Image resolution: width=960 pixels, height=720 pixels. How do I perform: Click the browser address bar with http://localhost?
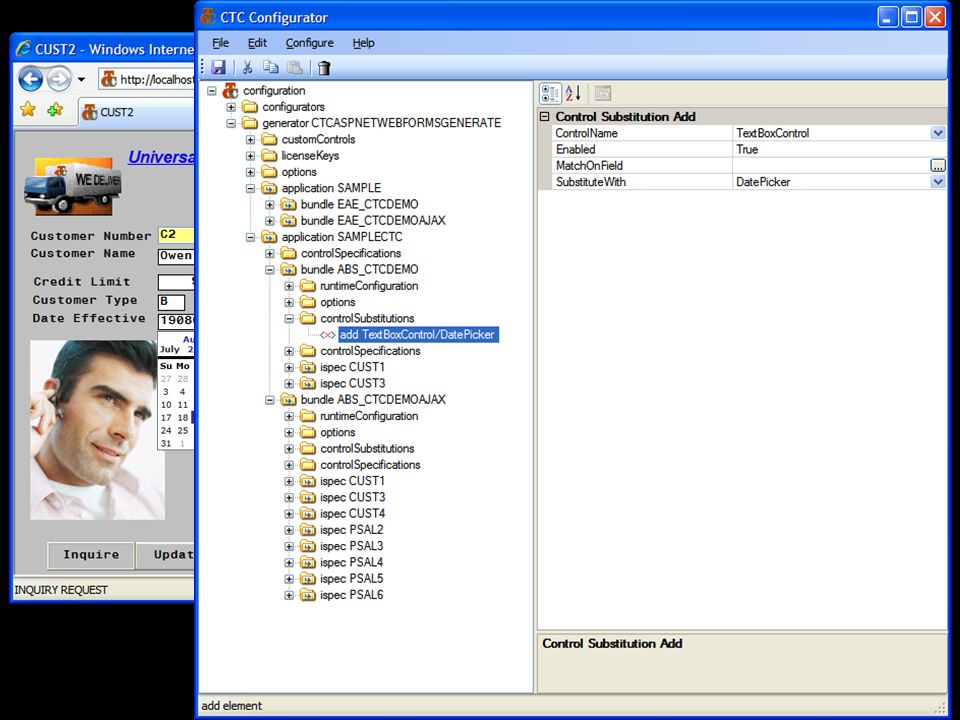click(x=147, y=79)
